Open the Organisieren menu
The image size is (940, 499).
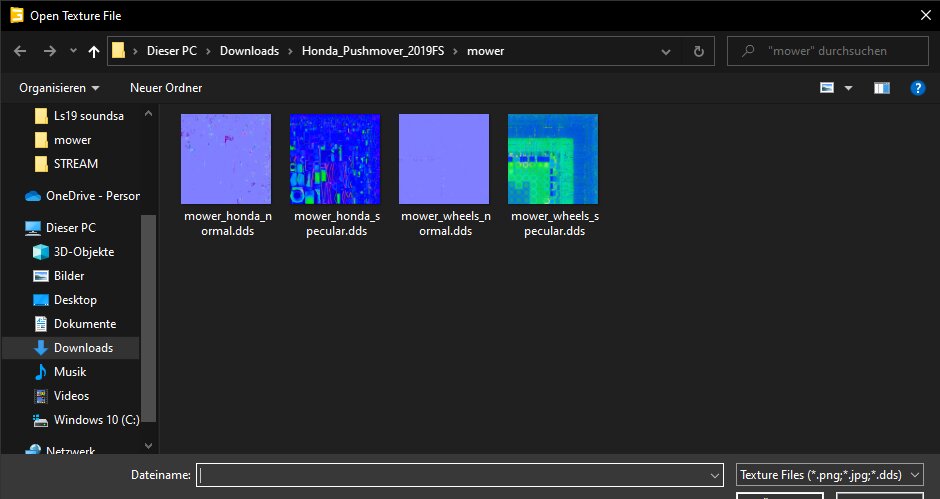[59, 88]
